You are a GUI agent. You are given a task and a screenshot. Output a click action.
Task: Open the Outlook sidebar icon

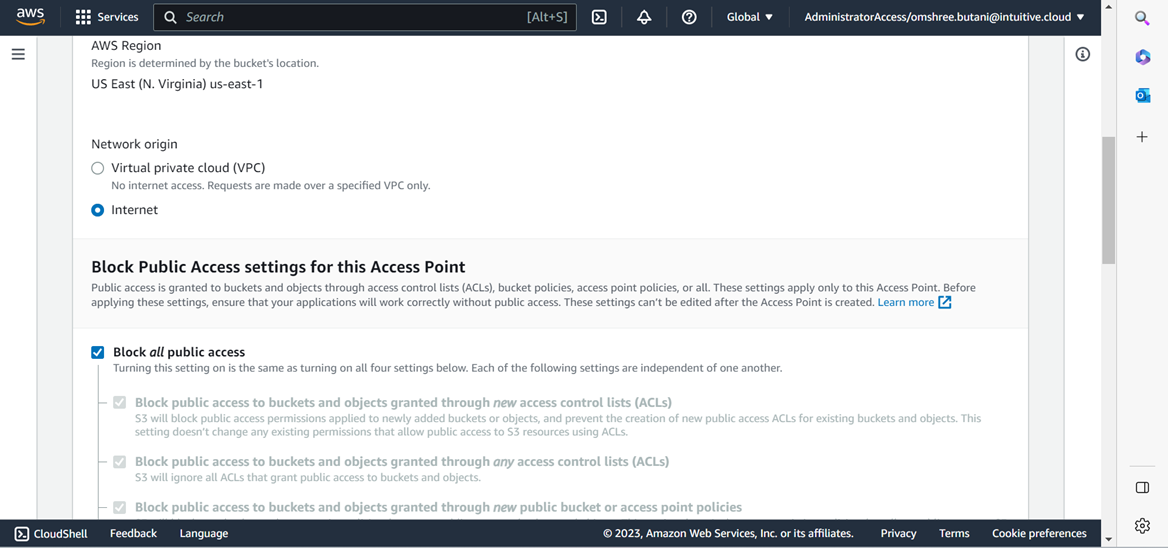pyautogui.click(x=1142, y=96)
